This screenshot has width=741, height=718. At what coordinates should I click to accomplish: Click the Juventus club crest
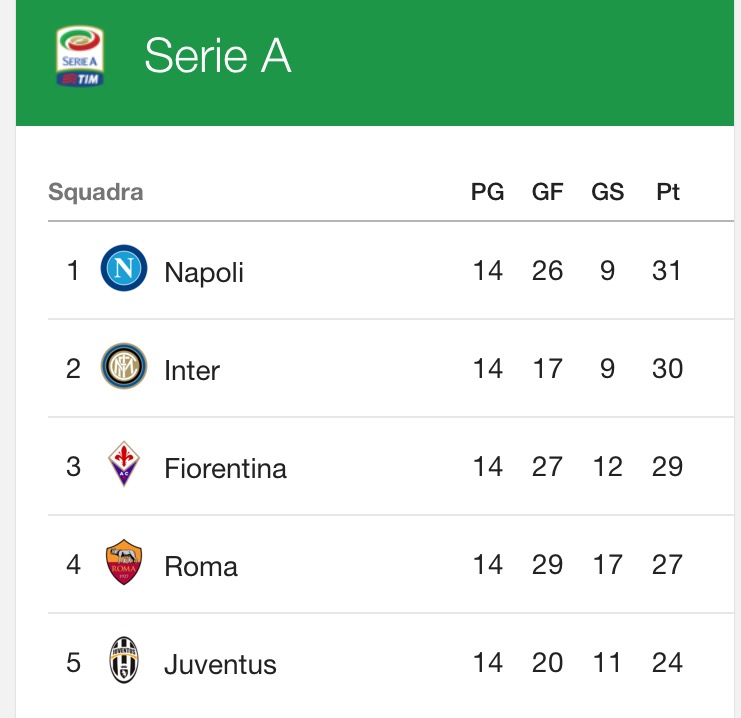pyautogui.click(x=124, y=660)
